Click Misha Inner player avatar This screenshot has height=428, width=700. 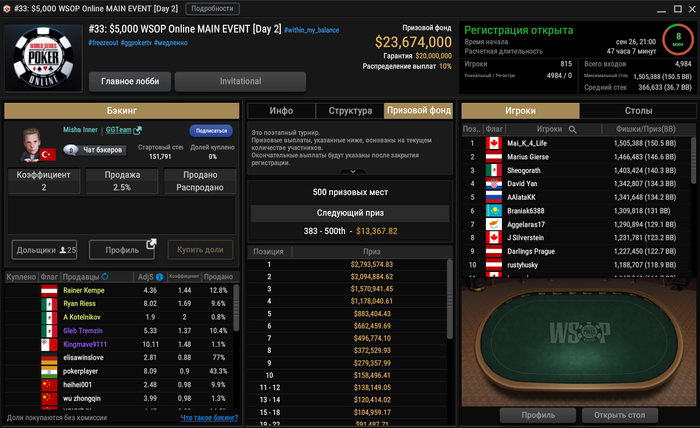(x=32, y=144)
